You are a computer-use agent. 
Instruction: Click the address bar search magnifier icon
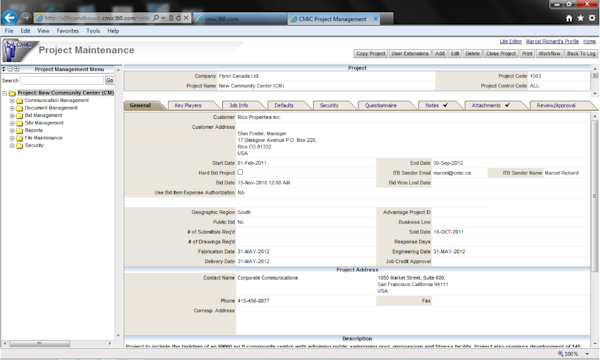click(x=156, y=18)
